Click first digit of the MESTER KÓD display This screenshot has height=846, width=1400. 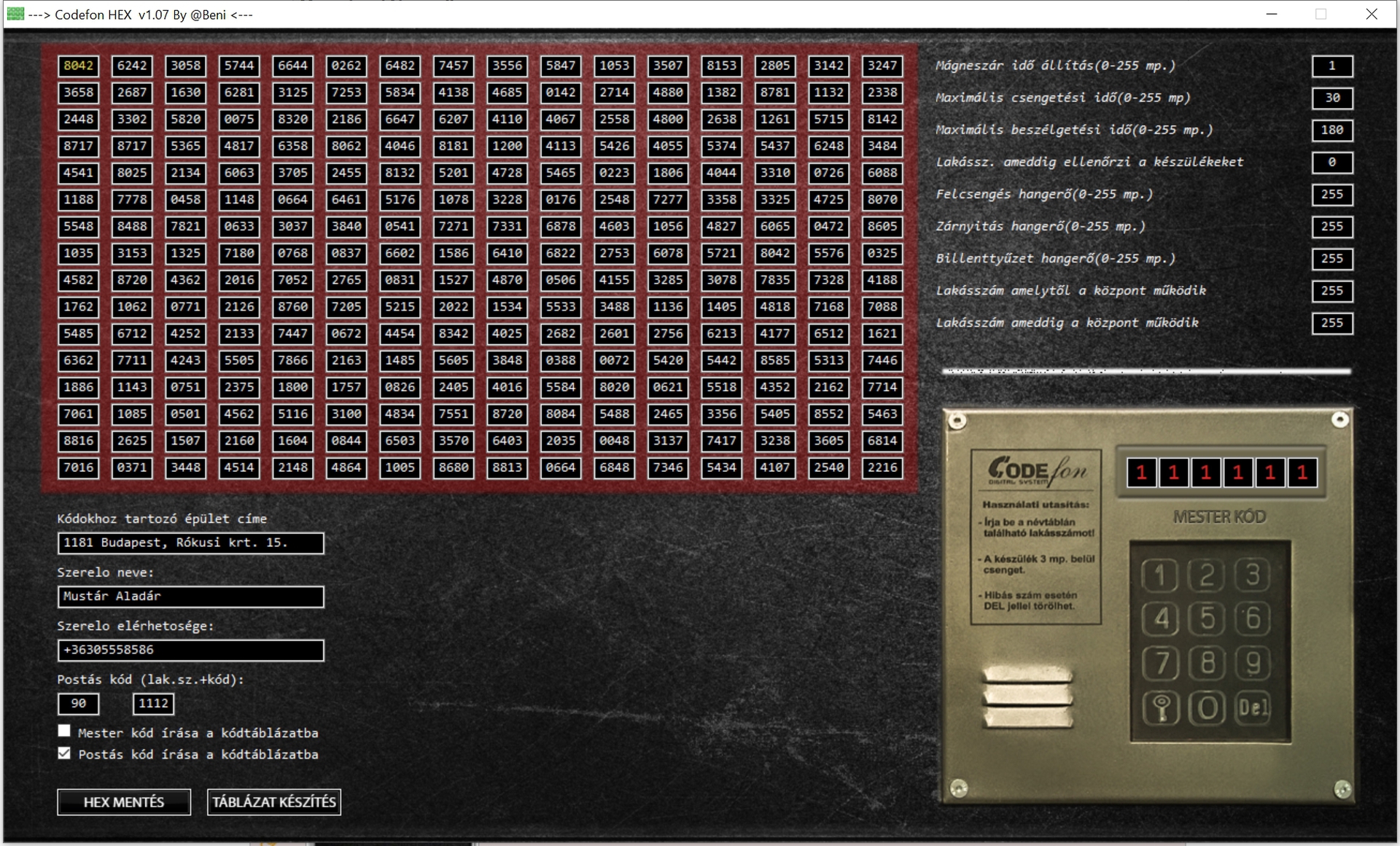pos(1142,473)
